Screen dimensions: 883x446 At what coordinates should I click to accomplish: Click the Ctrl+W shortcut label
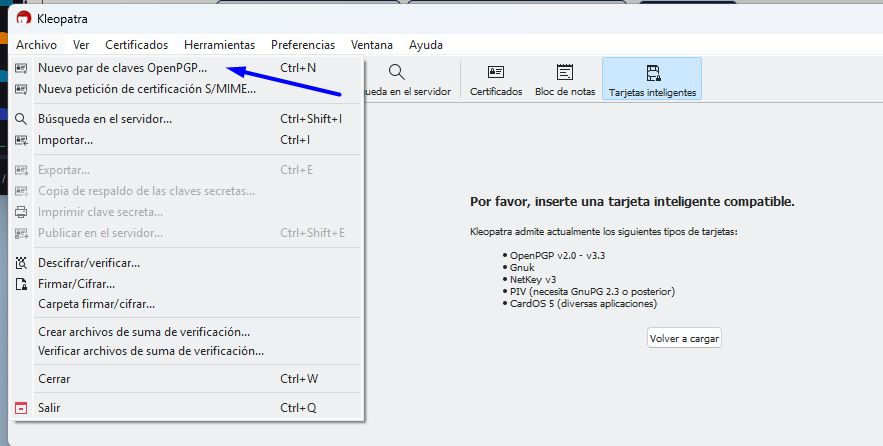point(299,379)
